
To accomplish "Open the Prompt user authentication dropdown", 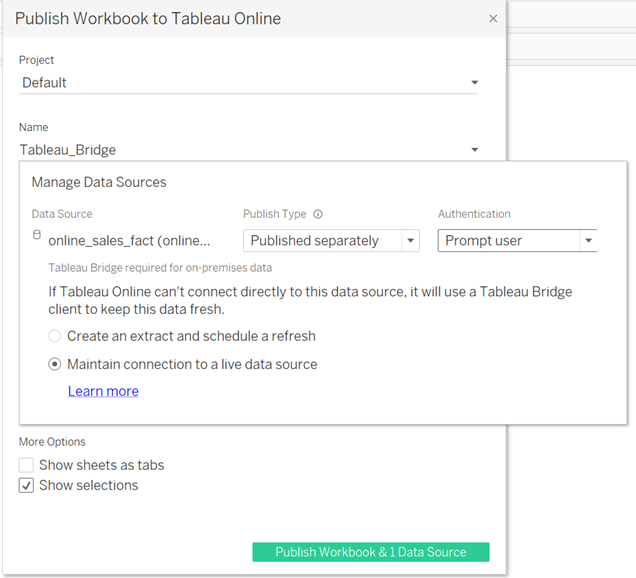I will tap(588, 241).
